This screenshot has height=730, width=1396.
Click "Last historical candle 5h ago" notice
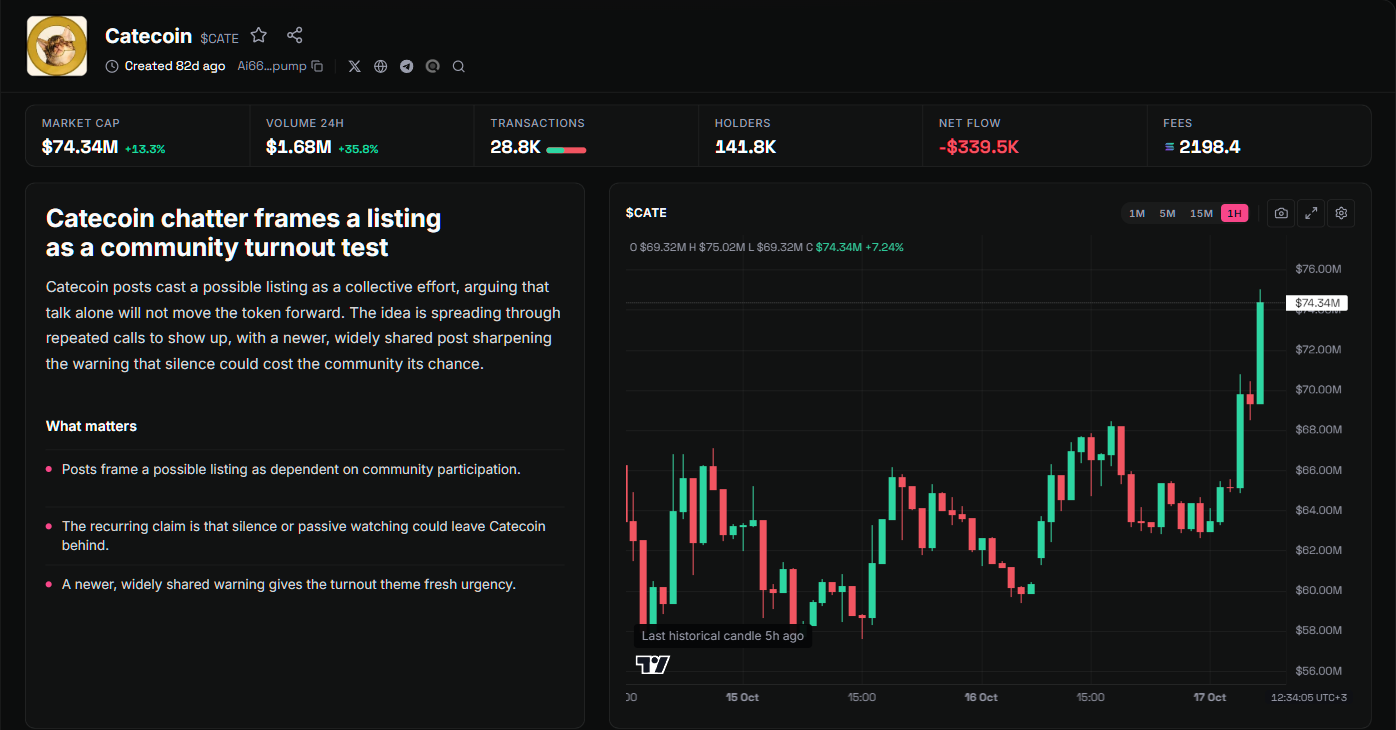pyautogui.click(x=723, y=636)
